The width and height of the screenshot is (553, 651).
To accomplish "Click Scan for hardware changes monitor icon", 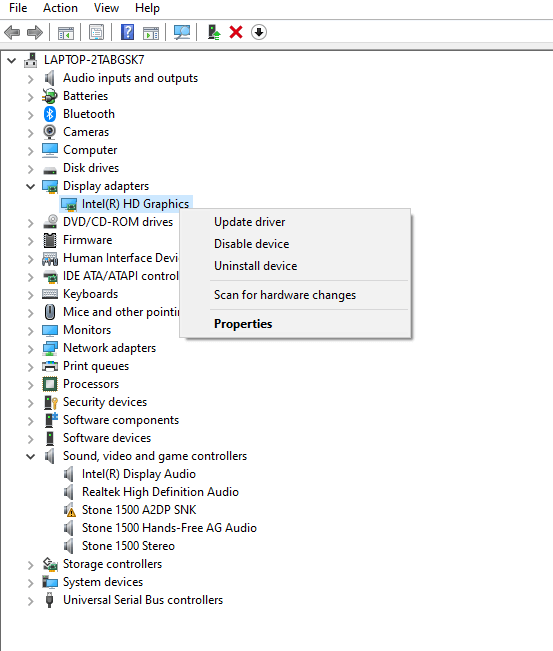I will click(182, 32).
